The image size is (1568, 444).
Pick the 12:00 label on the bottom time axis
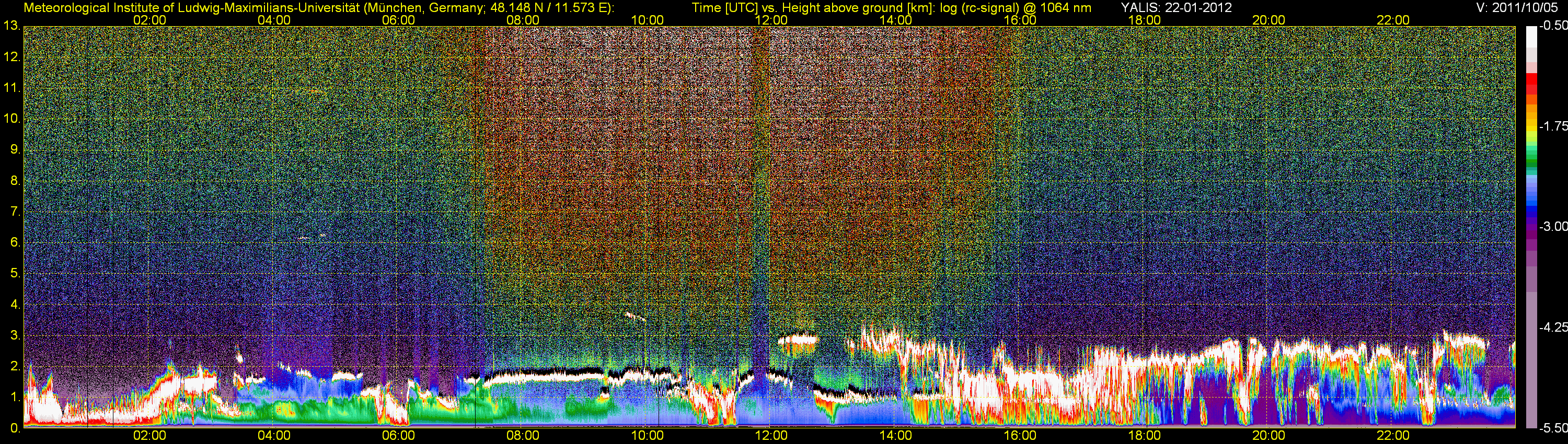point(771,436)
